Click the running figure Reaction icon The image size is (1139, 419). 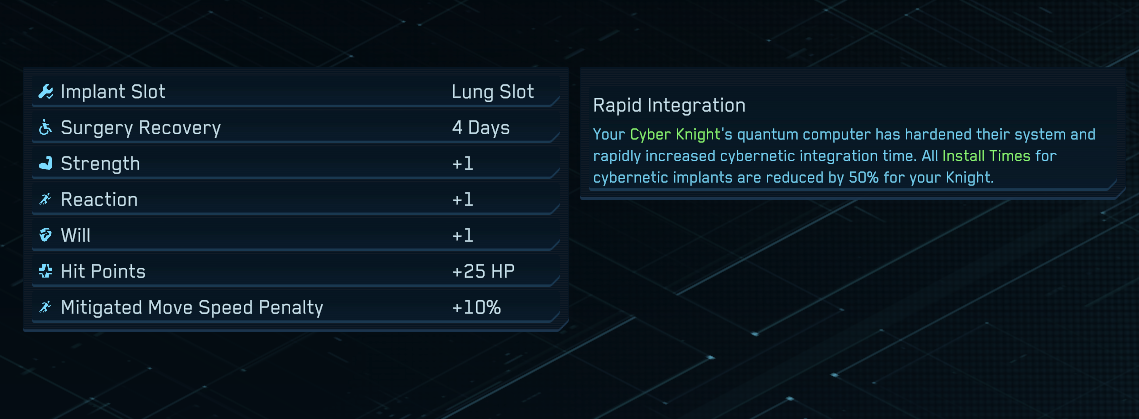45,200
